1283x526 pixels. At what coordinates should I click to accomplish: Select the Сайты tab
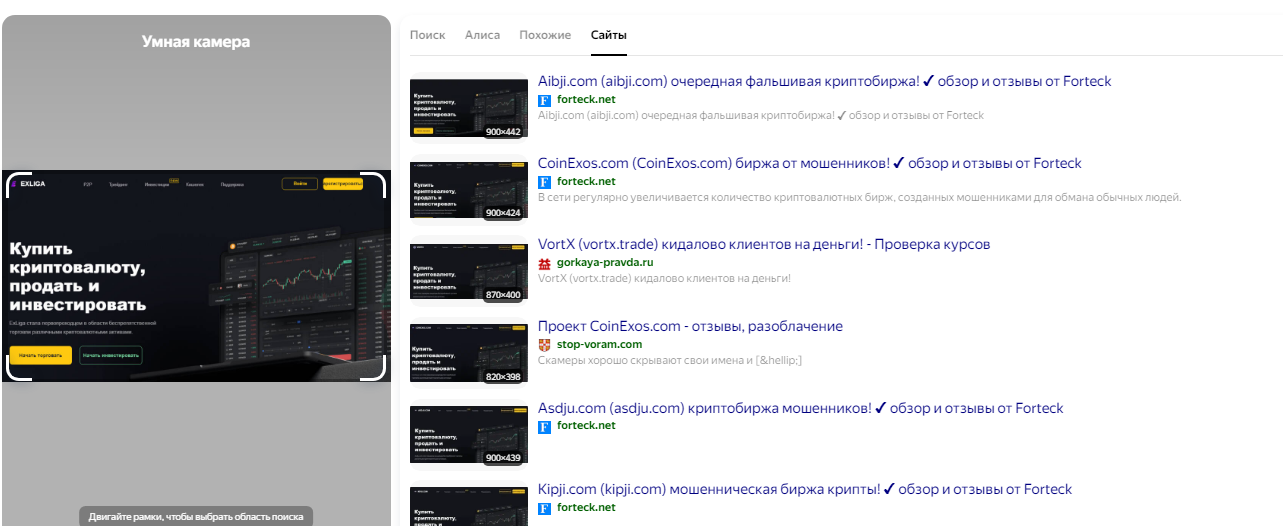click(609, 35)
